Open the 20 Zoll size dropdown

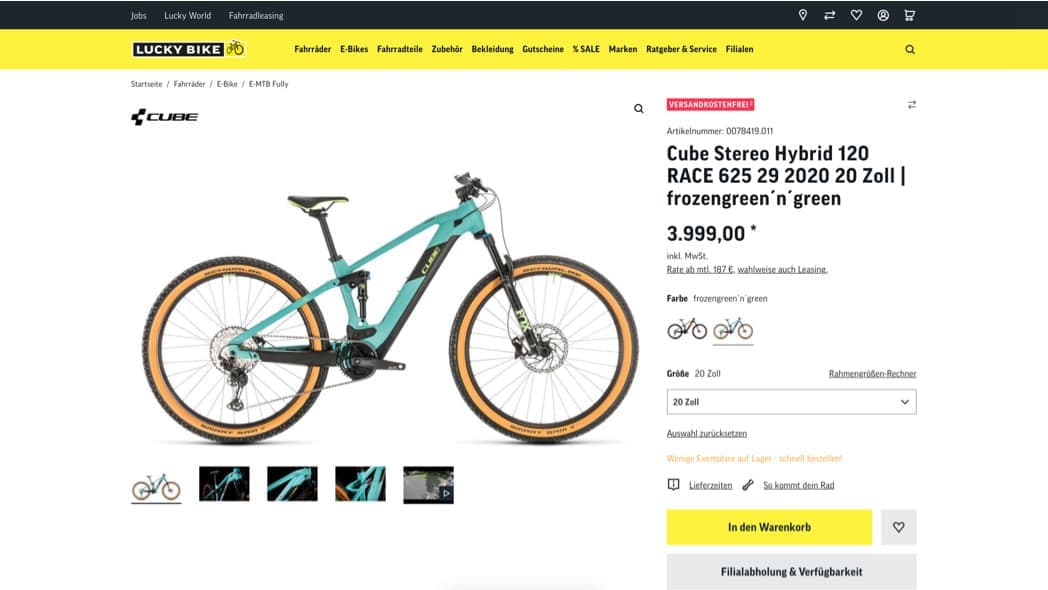pyautogui.click(x=790, y=401)
